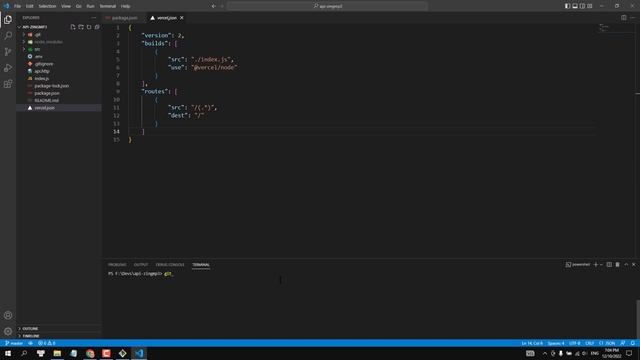Close the vercel.json editor tab
Image resolution: width=640 pixels, height=360 pixels.
(x=182, y=18)
